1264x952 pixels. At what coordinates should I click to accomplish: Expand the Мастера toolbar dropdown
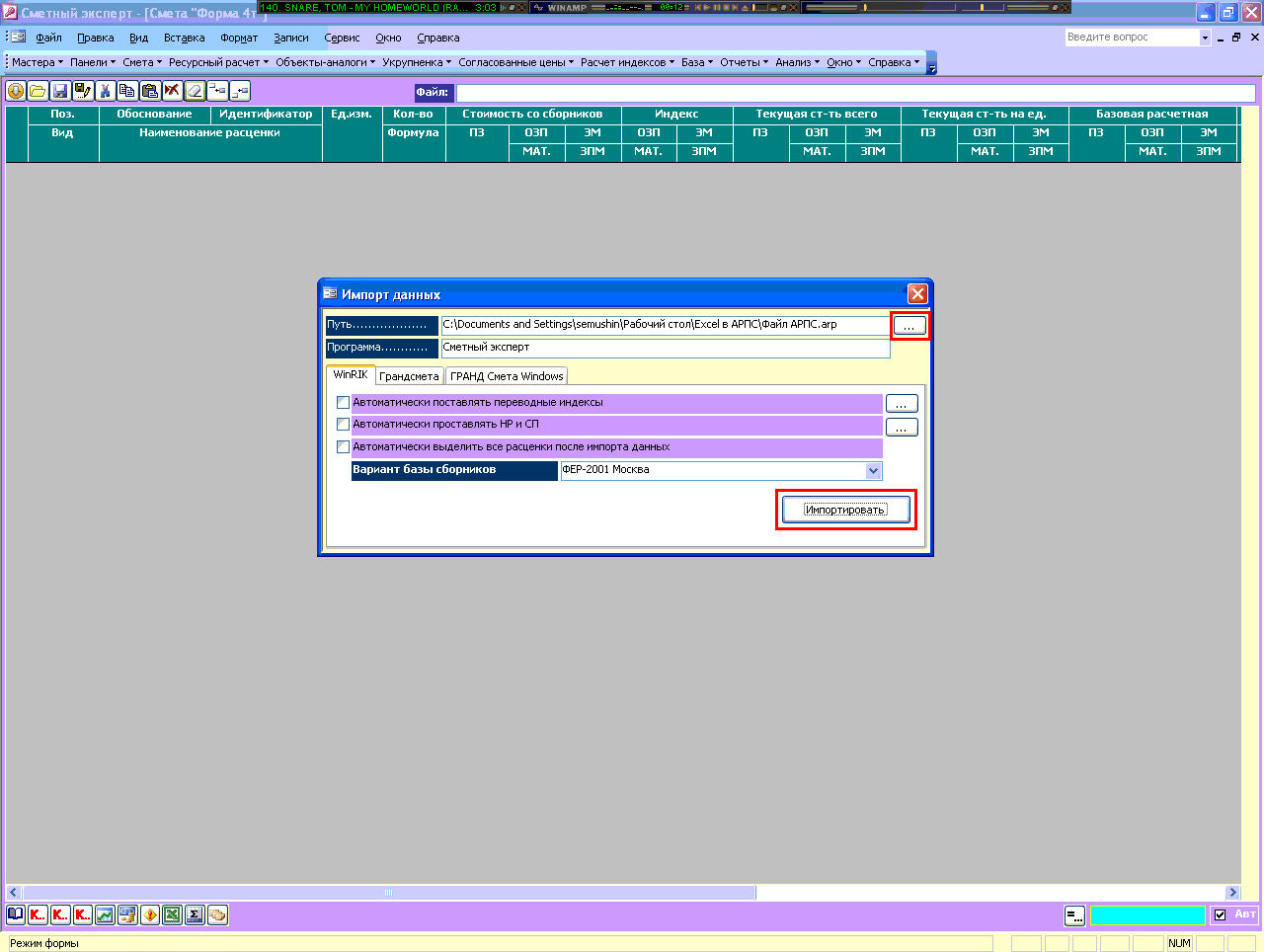coord(38,62)
